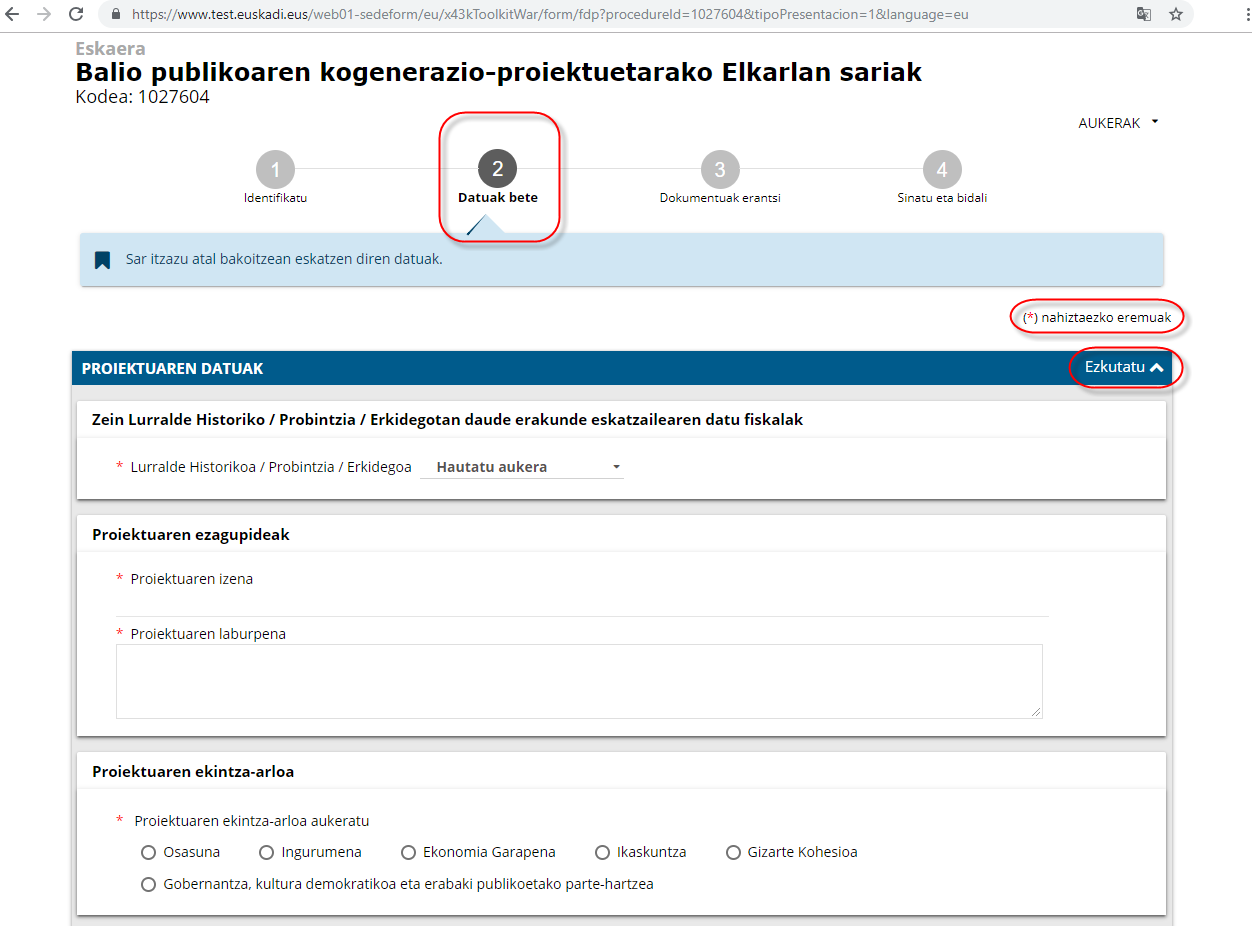This screenshot has width=1252, height=926.
Task: Click into the Proiektuaren izena field
Action: pyautogui.click(x=582, y=603)
